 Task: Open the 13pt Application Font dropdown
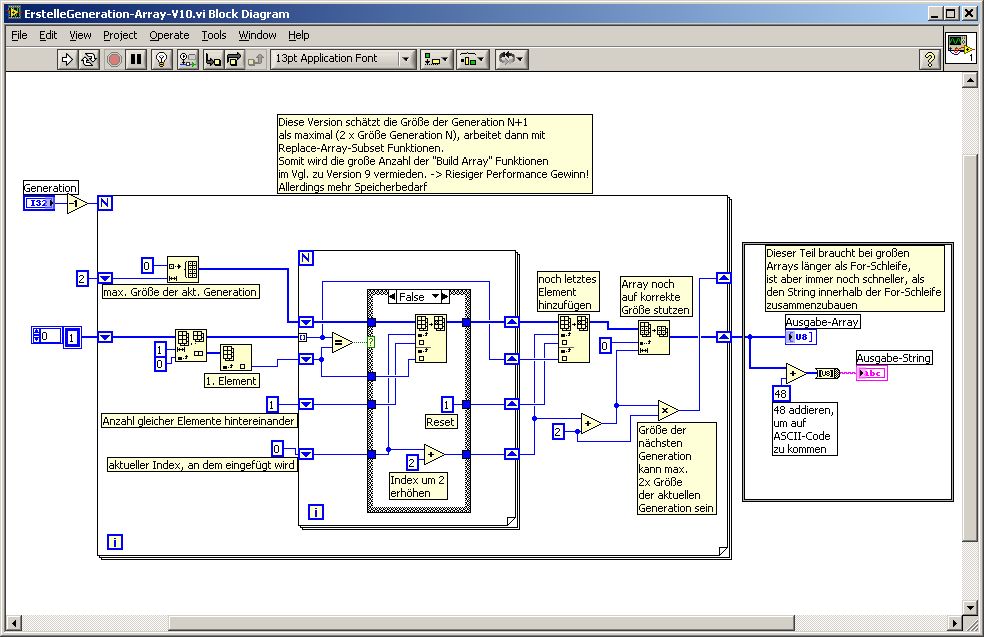tap(343, 59)
